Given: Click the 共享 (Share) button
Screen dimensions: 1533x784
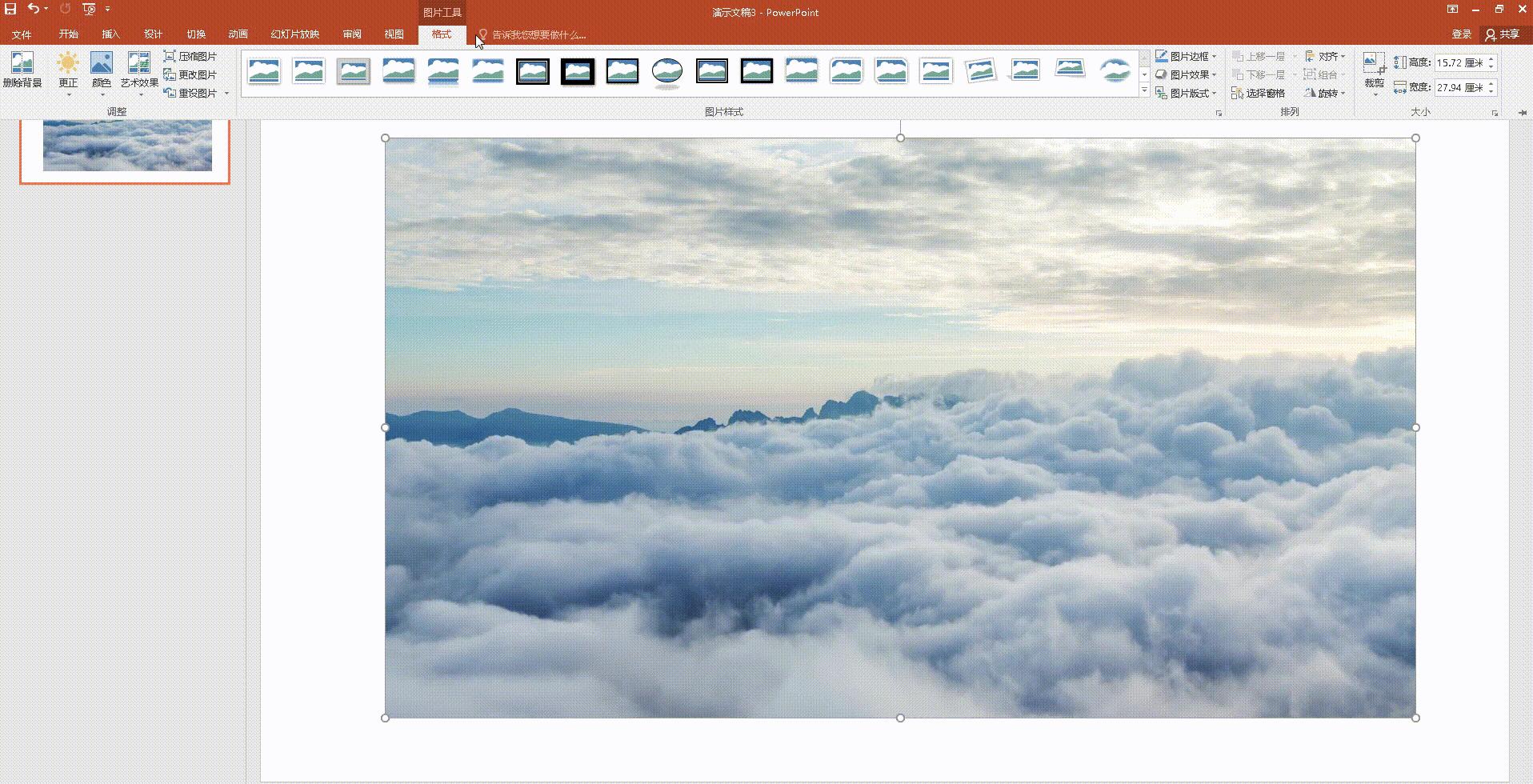Looking at the screenshot, I should click(1502, 34).
